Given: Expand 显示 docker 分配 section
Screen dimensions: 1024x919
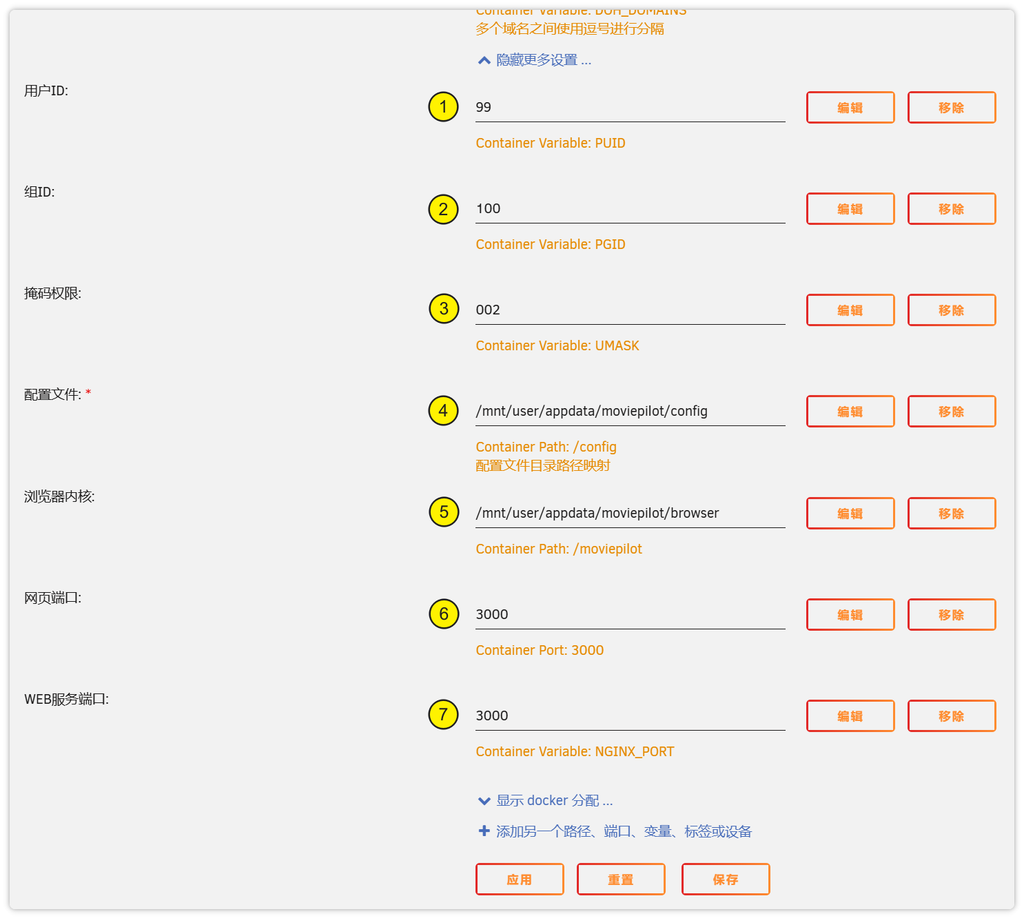Looking at the screenshot, I should click(x=554, y=801).
